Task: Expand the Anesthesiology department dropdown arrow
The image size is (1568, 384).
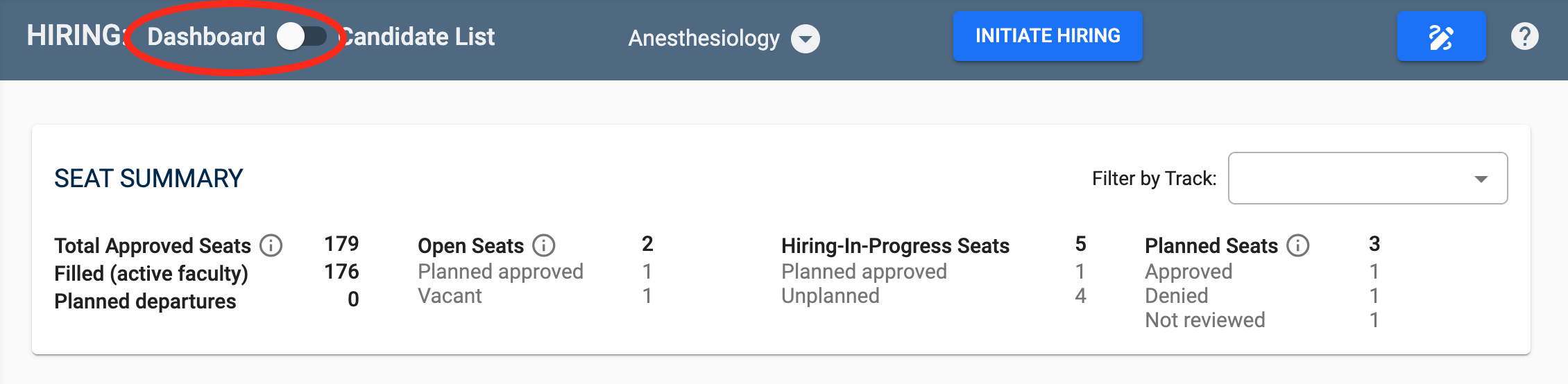Action: (x=806, y=39)
